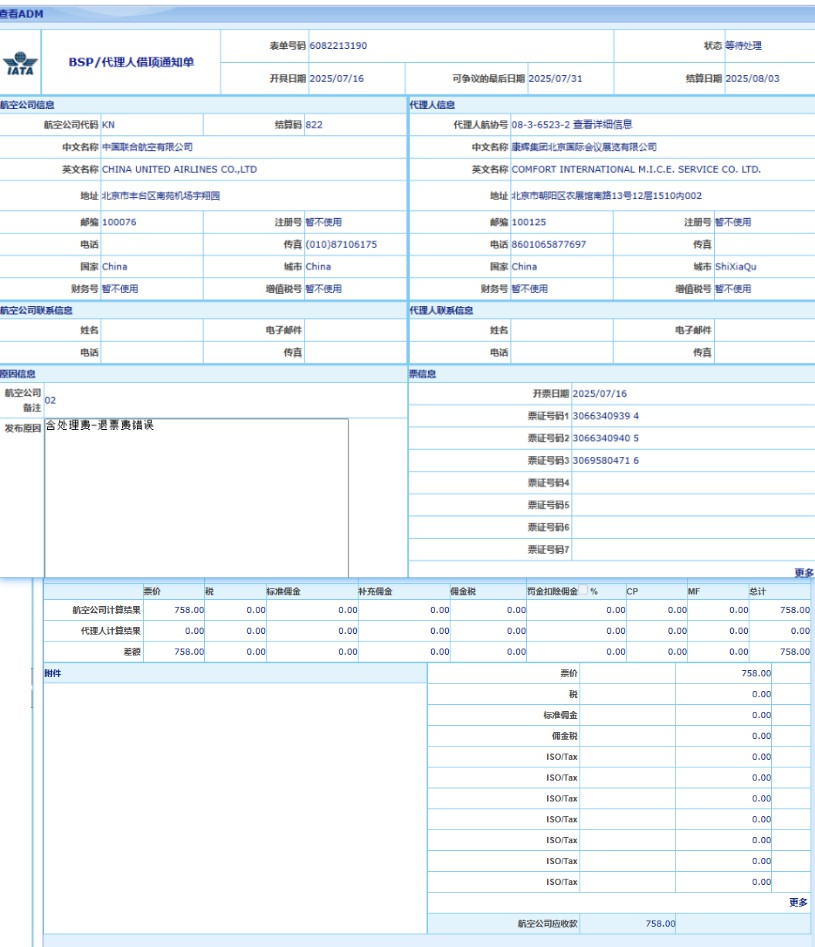Click the 票价 column header in results table
Screen dimensions: 815x947
[x=153, y=591]
